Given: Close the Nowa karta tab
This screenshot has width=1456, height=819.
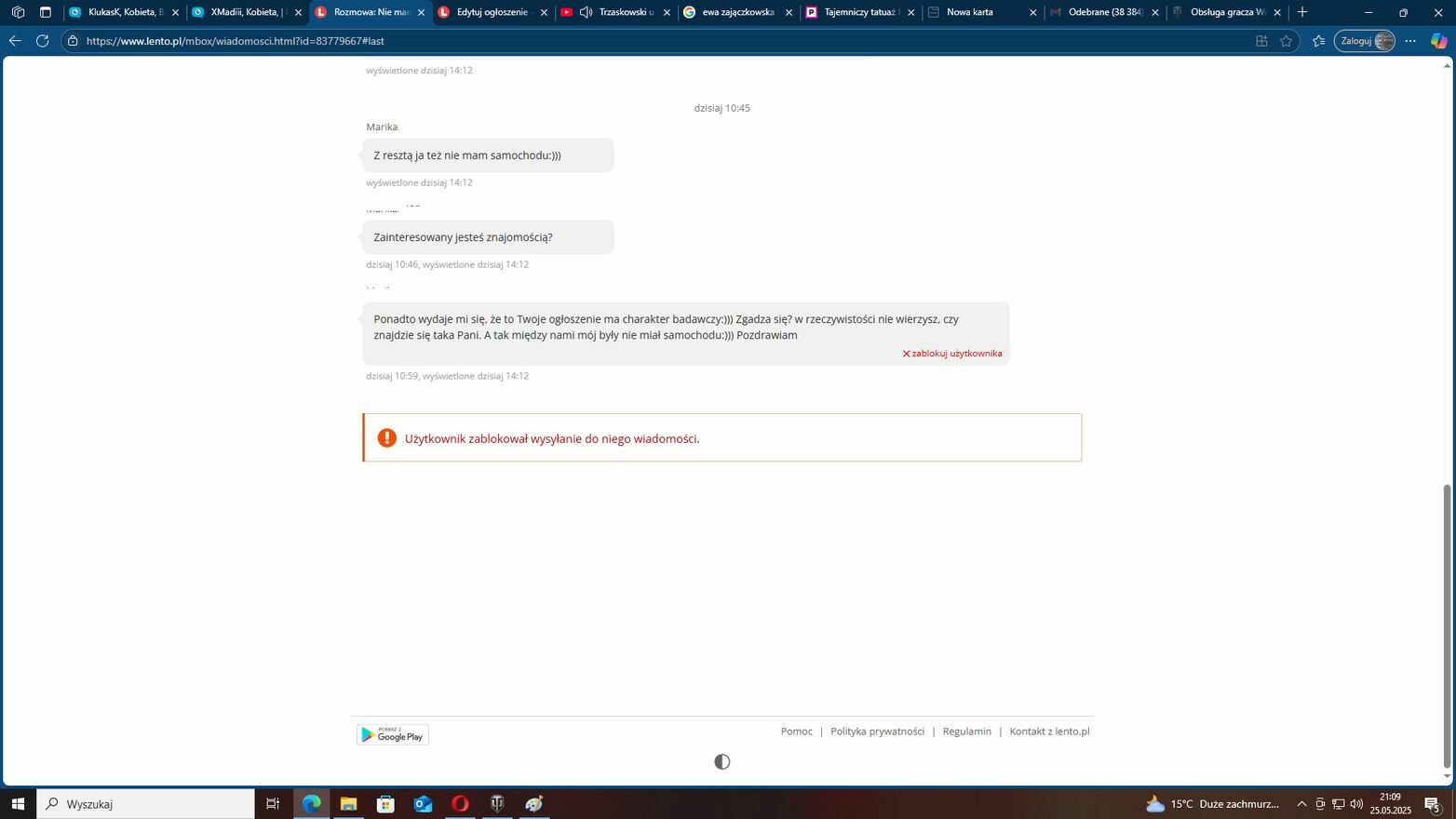Looking at the screenshot, I should (x=1032, y=12).
